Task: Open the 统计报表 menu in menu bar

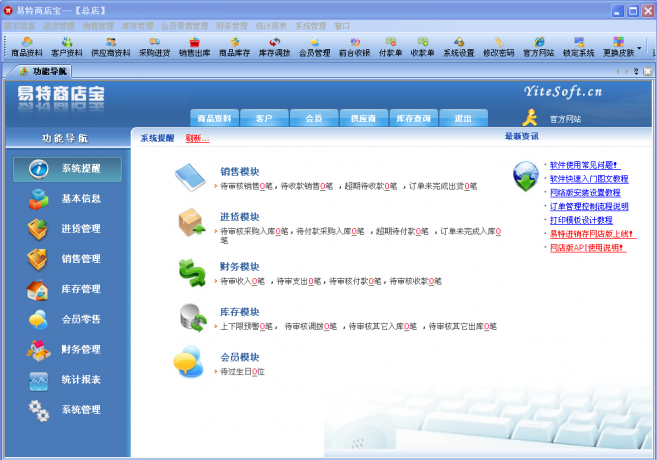Action: [271, 26]
